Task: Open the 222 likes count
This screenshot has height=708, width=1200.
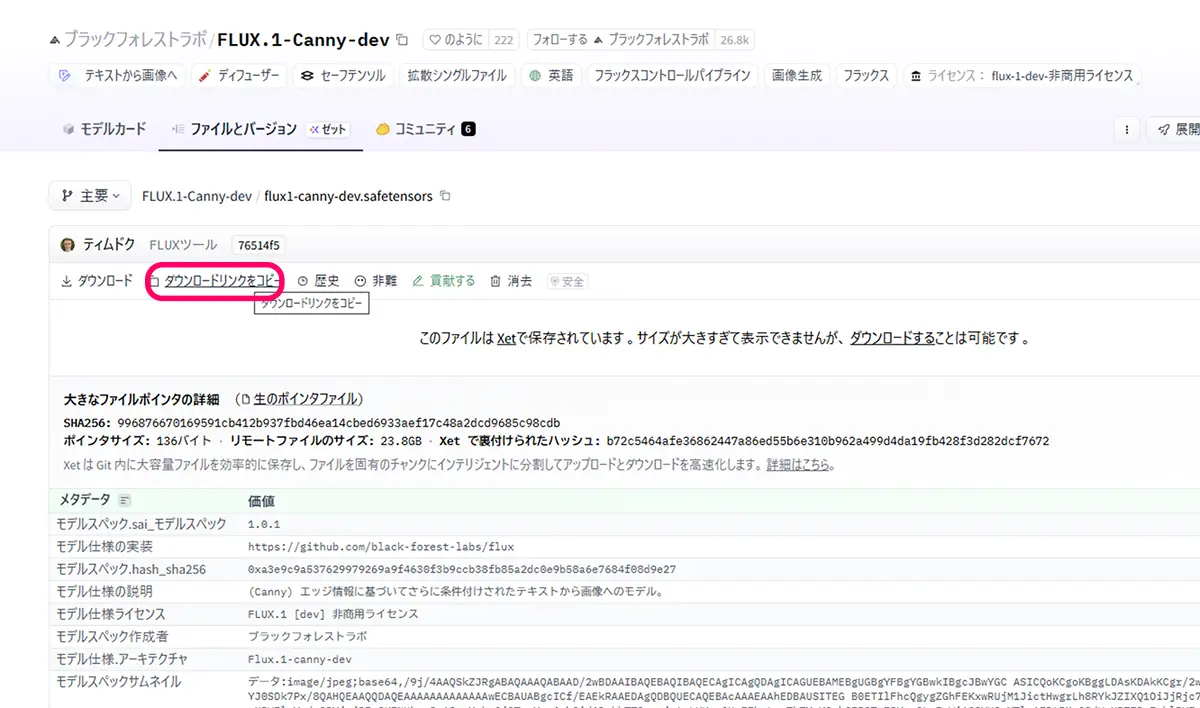Action: [504, 40]
